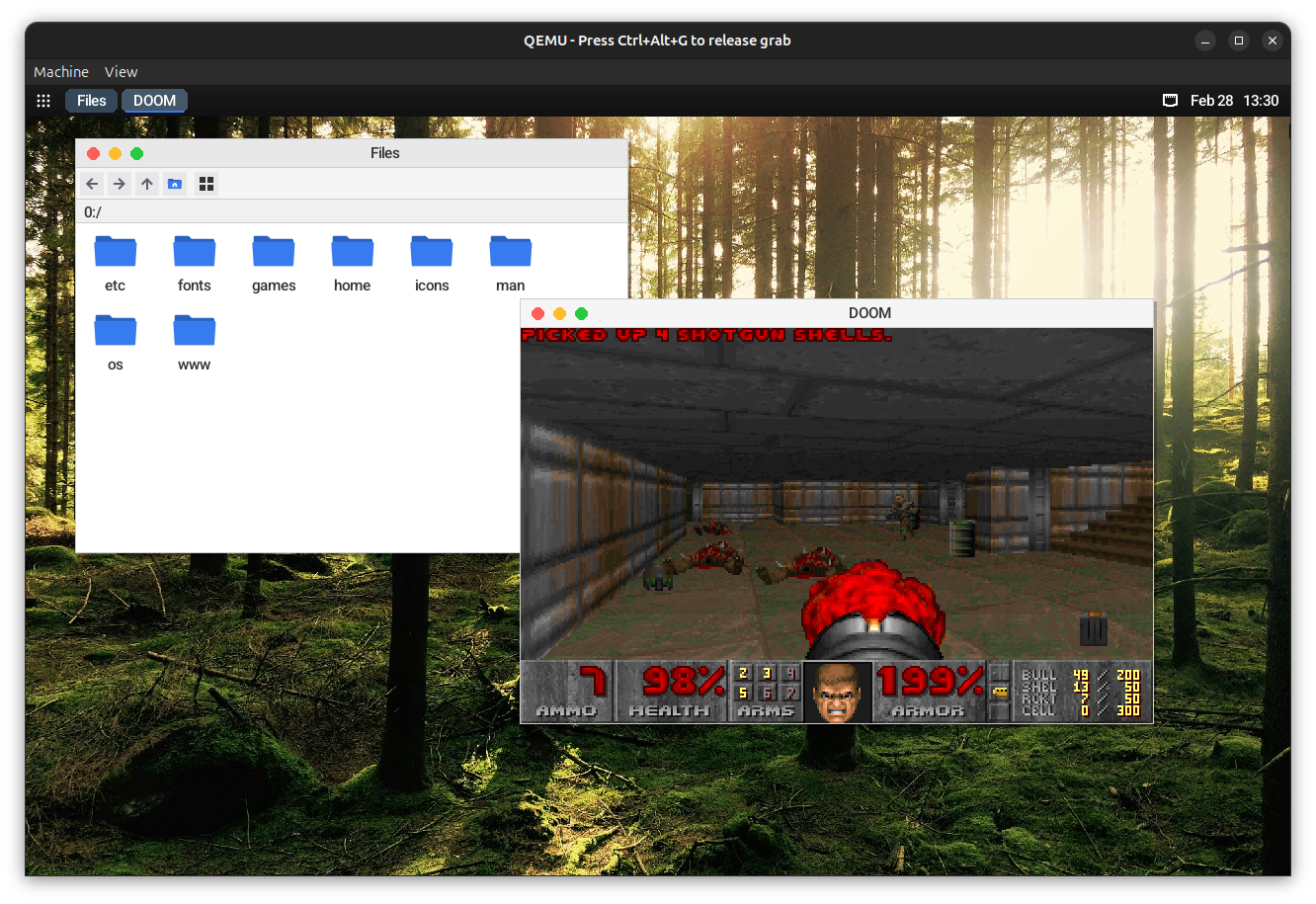Switch to DOOM in the taskbar
Screen dimensions: 1316x904
[155, 101]
